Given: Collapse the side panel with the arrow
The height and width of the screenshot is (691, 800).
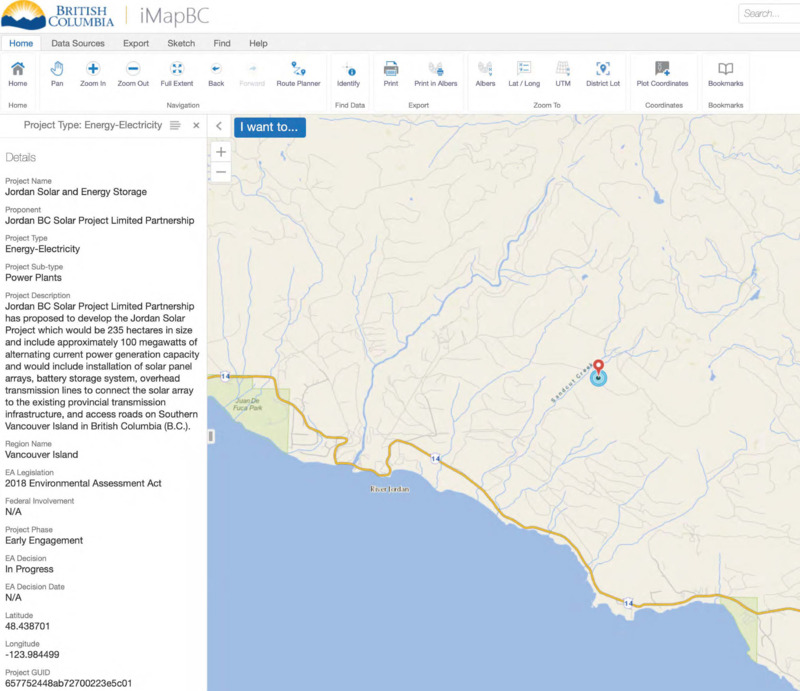Looking at the screenshot, I should (x=219, y=126).
